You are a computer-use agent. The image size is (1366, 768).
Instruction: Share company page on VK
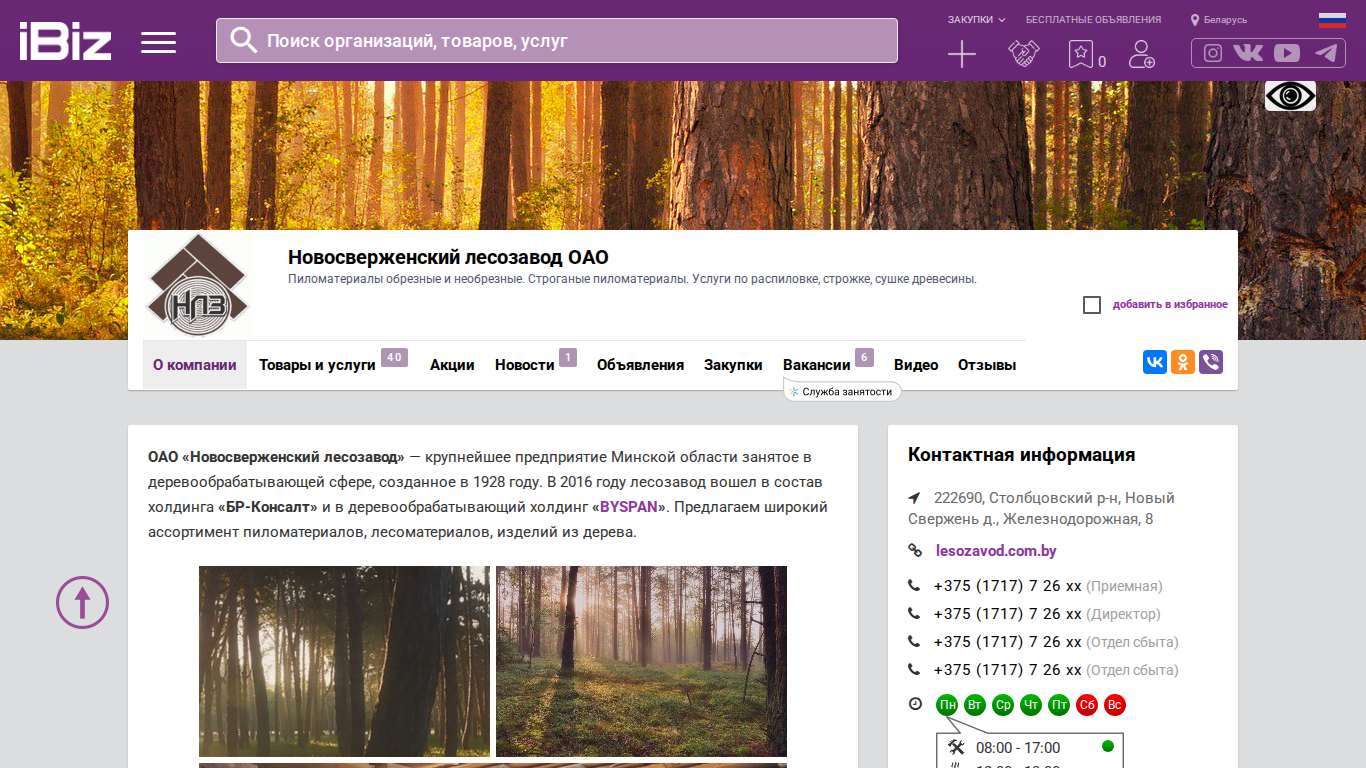click(x=1155, y=362)
